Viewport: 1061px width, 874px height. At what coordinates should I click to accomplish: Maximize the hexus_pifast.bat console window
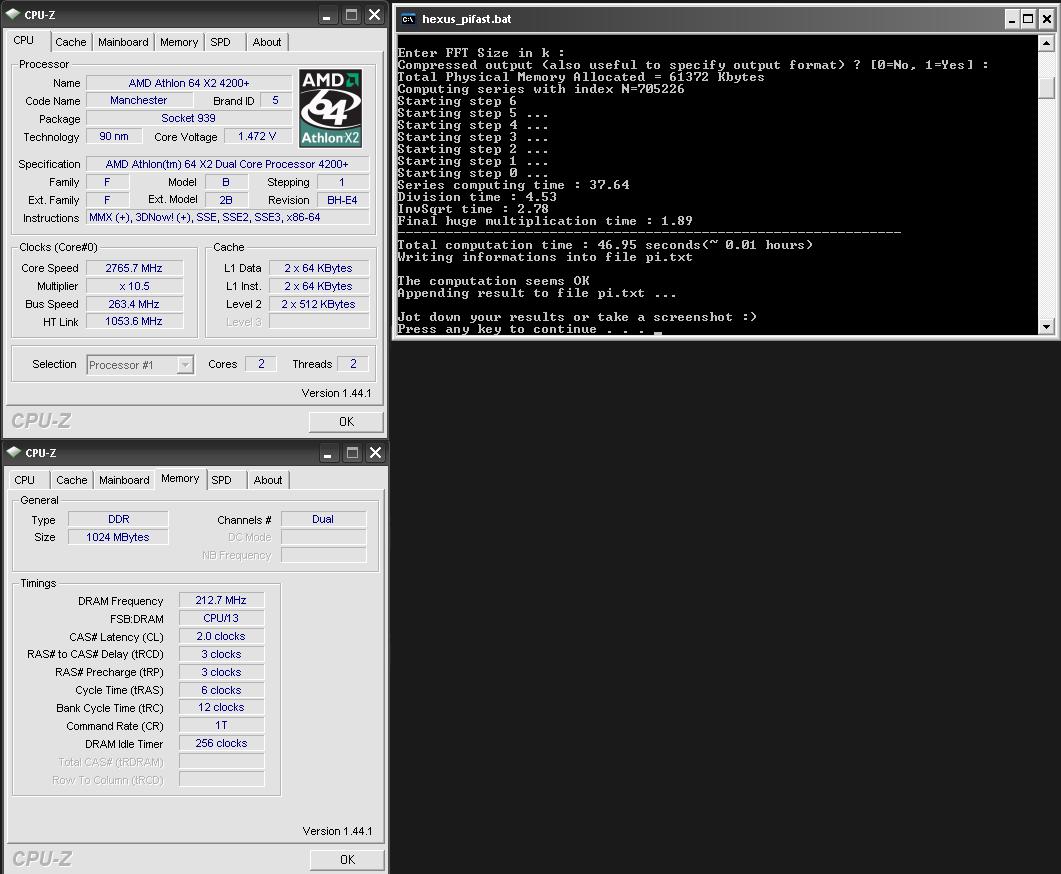coord(1028,19)
